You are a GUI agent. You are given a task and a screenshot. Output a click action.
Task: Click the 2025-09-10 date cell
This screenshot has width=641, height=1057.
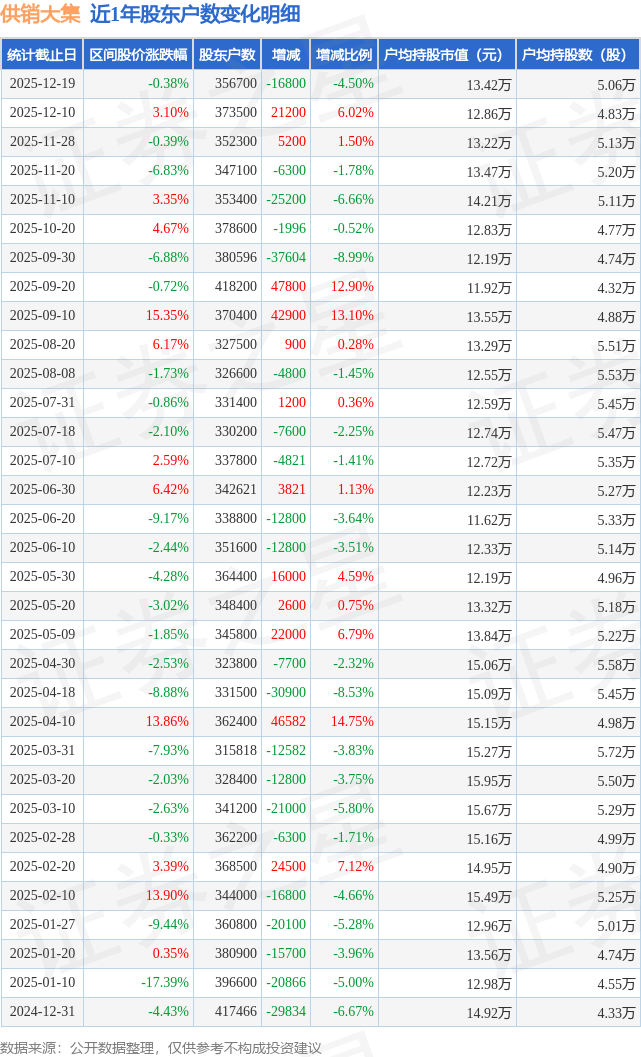41,316
